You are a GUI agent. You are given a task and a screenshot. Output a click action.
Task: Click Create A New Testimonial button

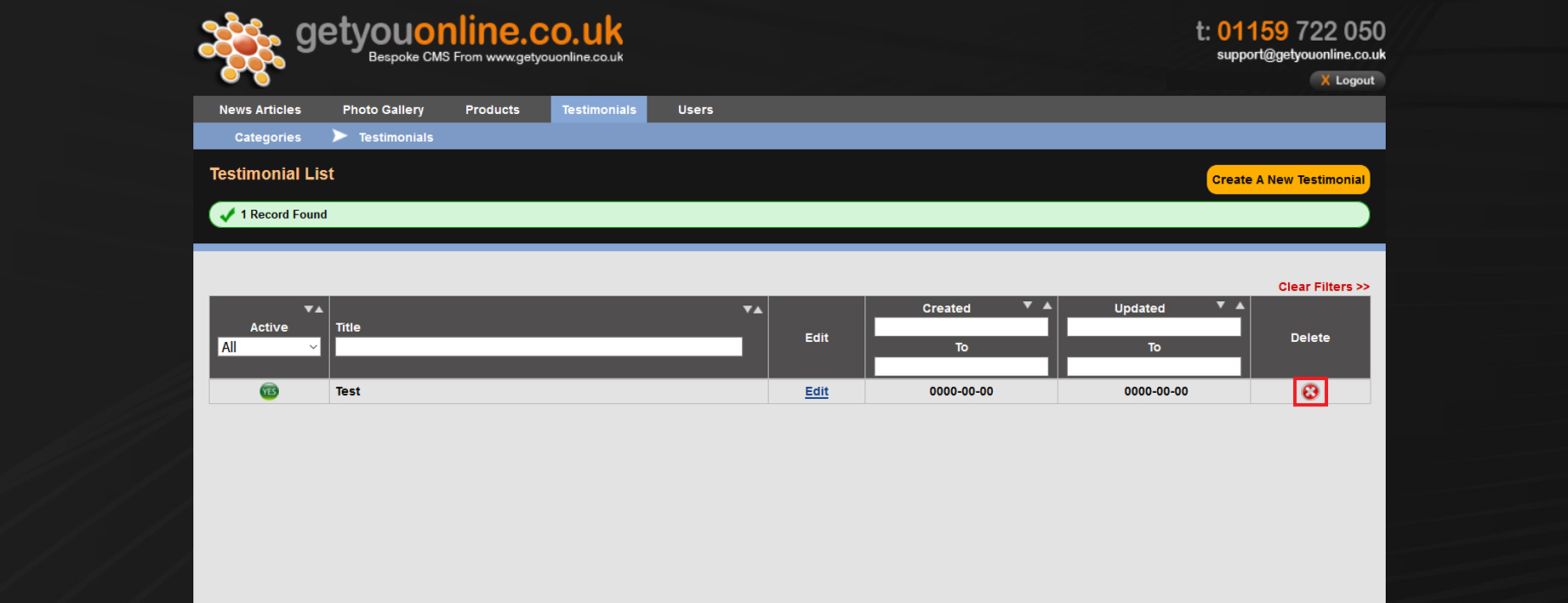1288,179
